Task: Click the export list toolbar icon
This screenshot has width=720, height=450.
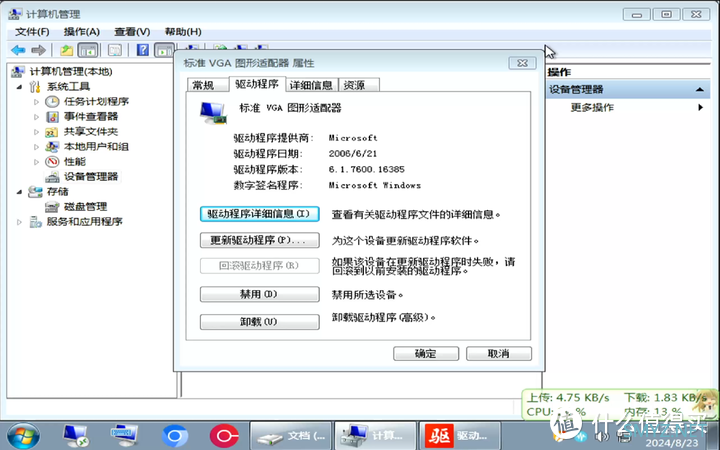Action: pyautogui.click(x=115, y=50)
